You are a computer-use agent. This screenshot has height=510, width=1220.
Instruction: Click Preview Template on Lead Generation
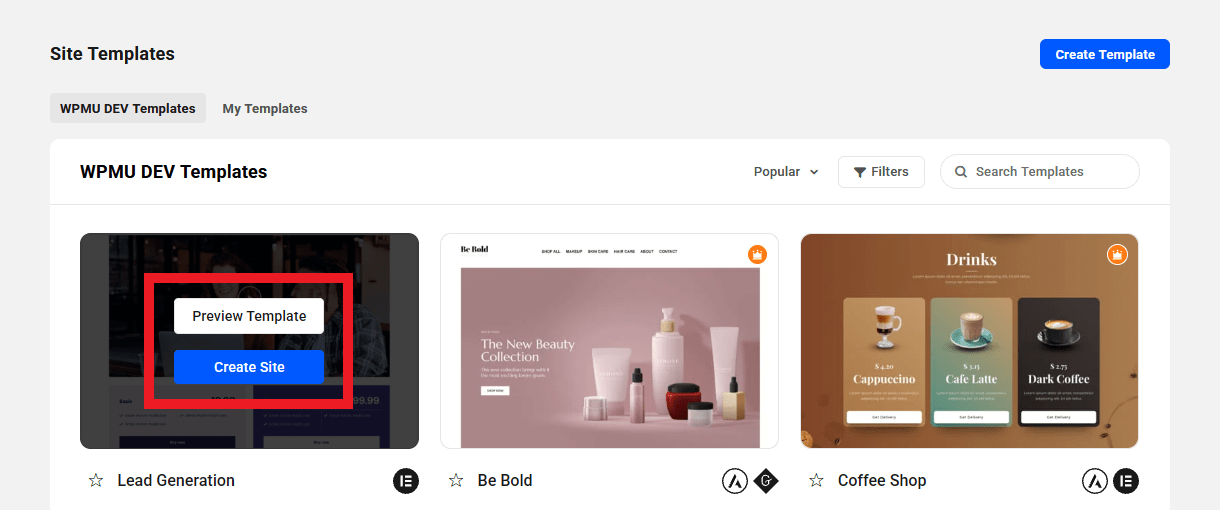point(249,316)
